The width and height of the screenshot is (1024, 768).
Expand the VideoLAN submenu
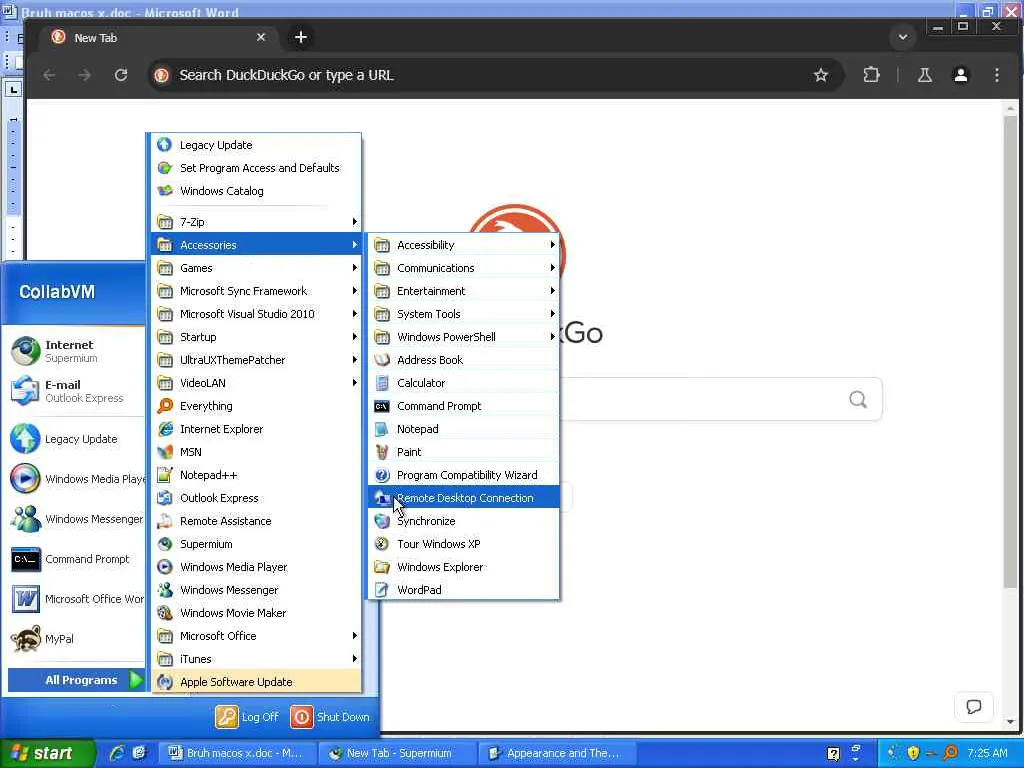[256, 383]
